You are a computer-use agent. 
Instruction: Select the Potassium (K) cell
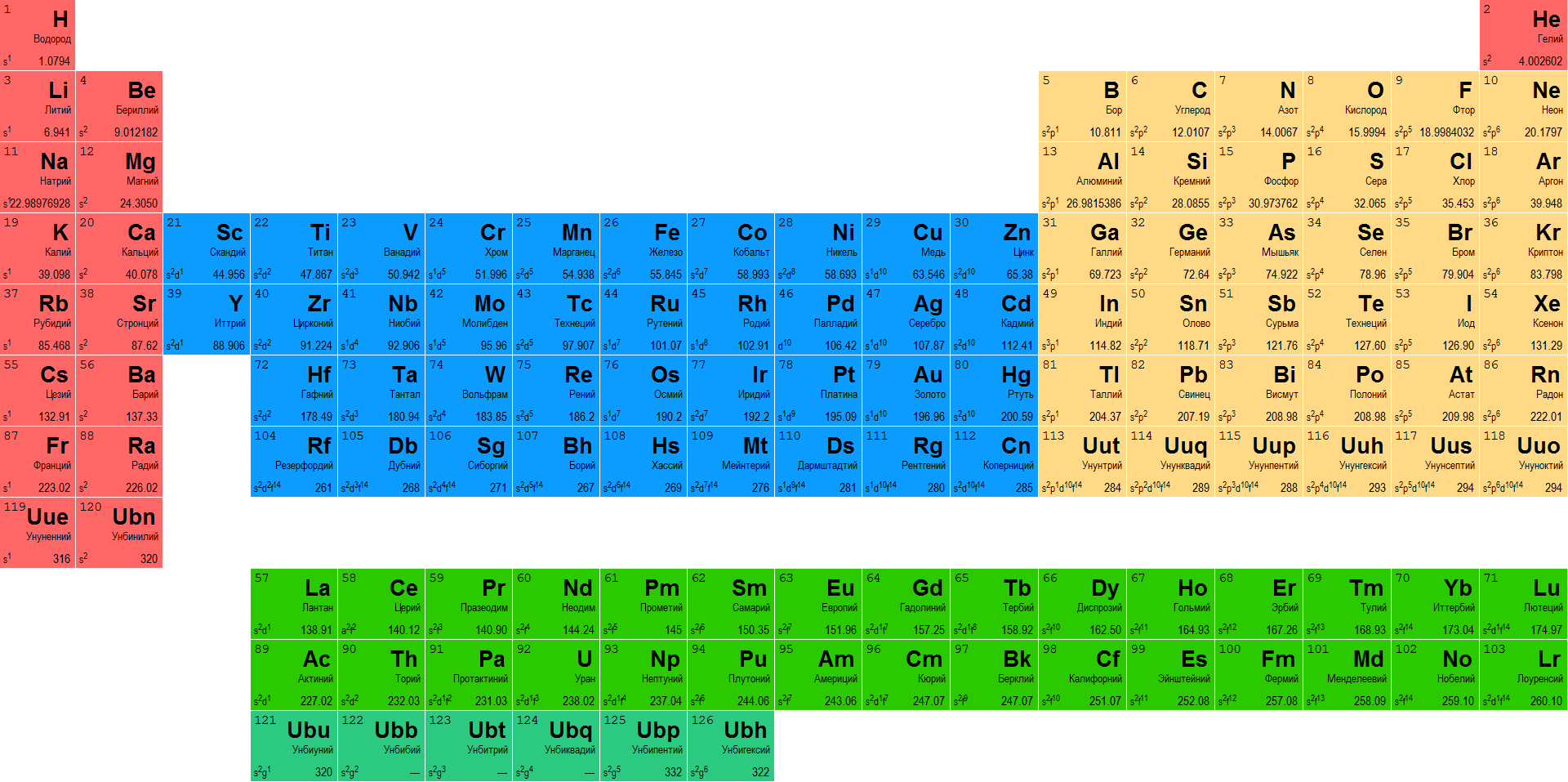point(38,248)
